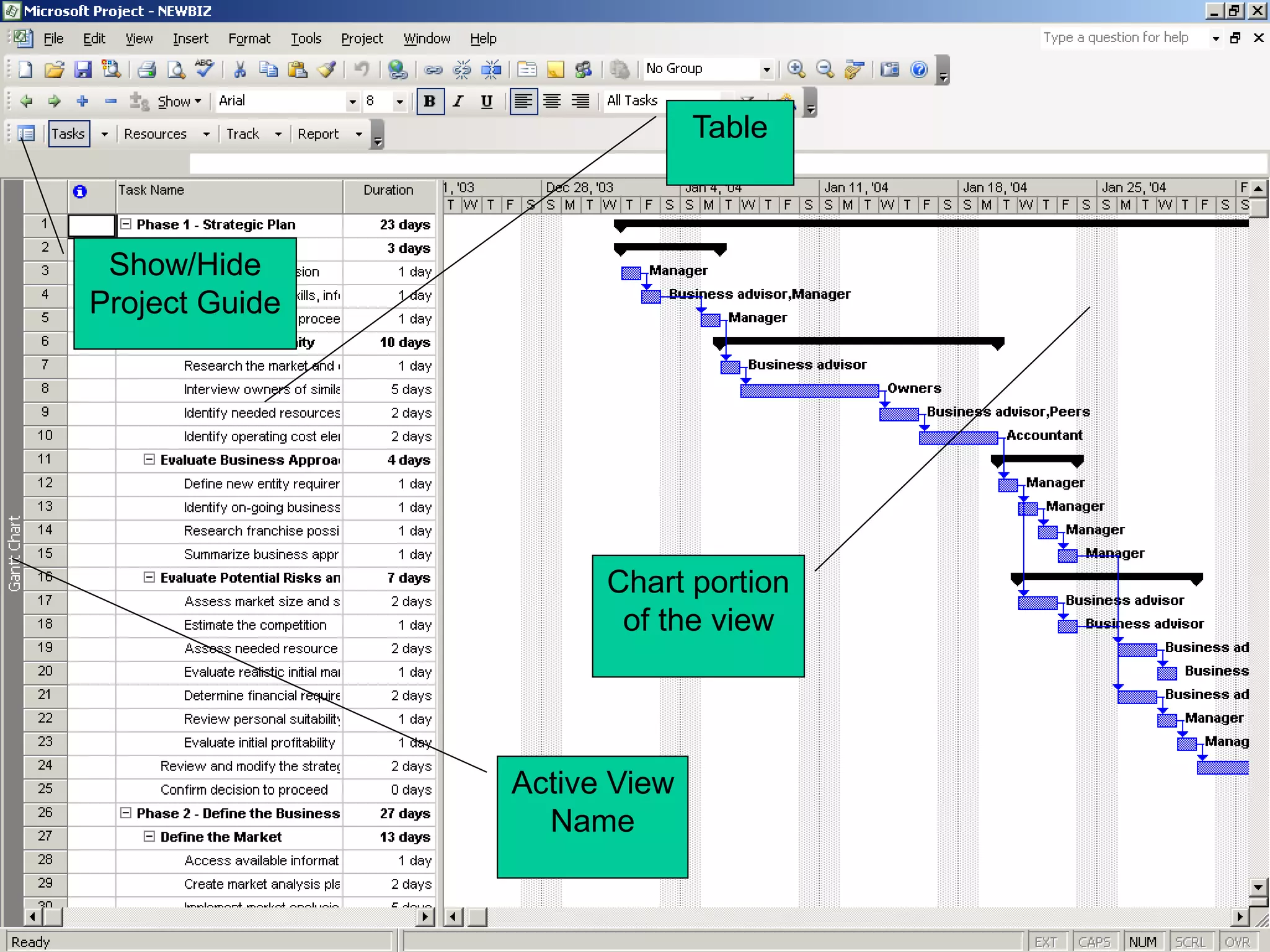Zoom in on the timescale
Screen dimensions: 1270x952
pos(796,69)
